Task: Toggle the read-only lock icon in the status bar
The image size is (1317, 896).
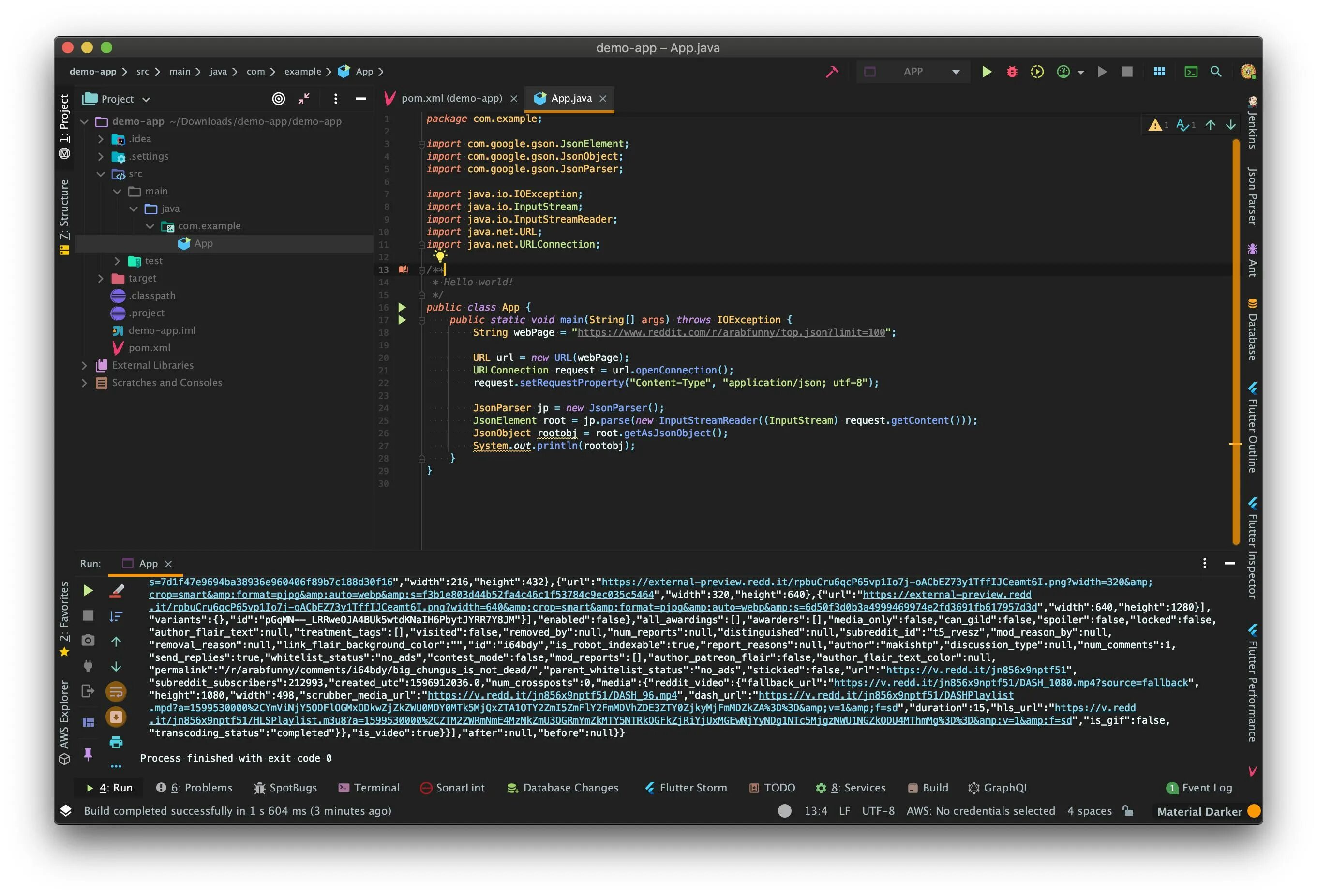Action: click(1128, 811)
